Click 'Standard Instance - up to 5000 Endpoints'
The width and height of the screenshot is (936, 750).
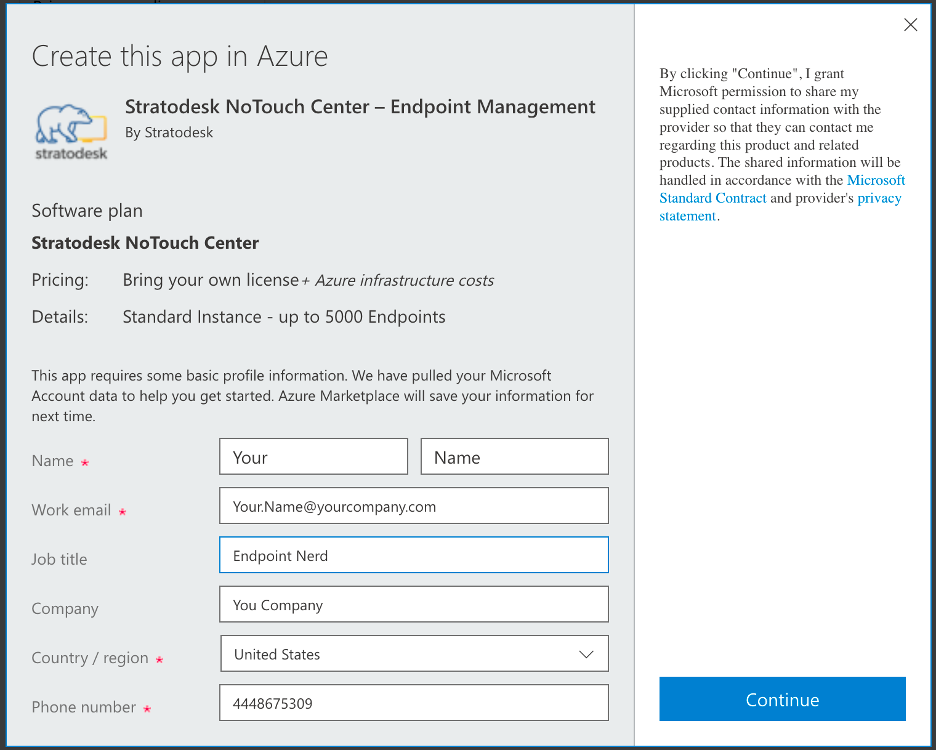pos(284,317)
